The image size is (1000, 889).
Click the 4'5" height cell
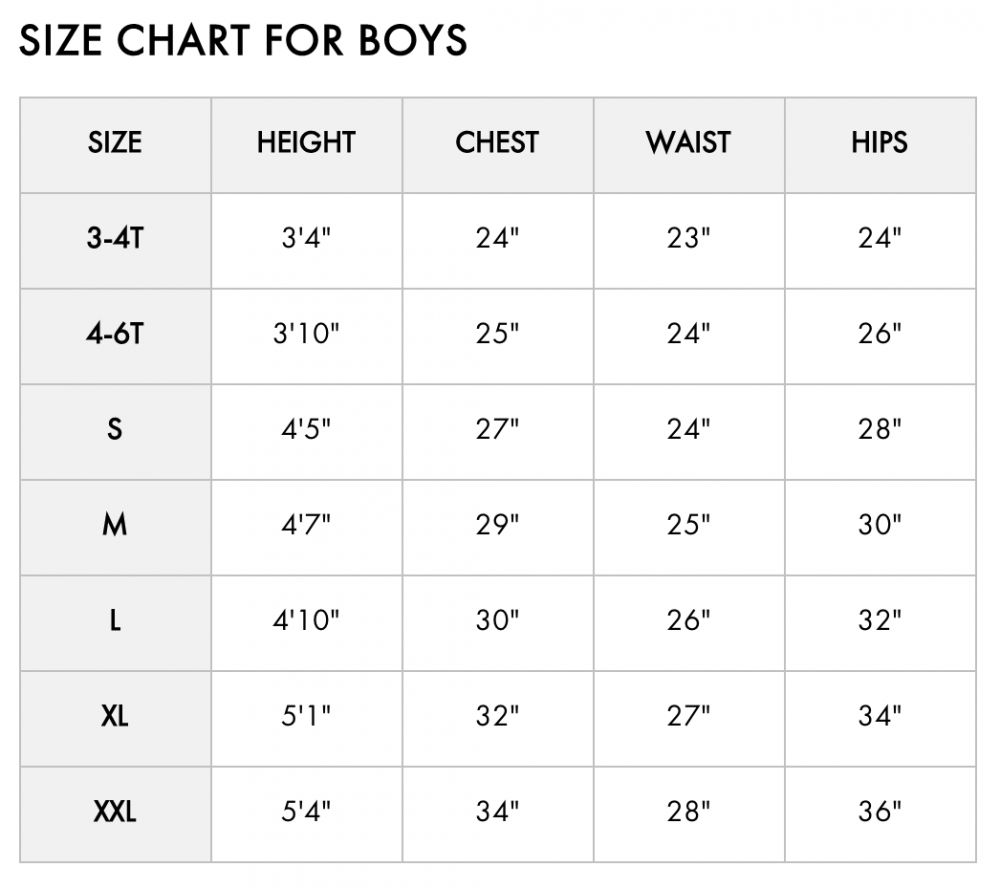tap(307, 432)
